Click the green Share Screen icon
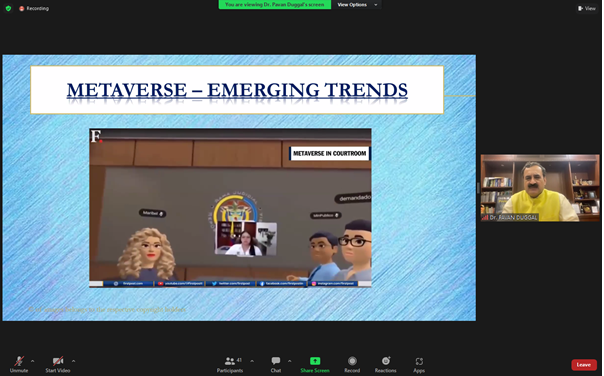This screenshot has width=604, height=376. click(315, 361)
